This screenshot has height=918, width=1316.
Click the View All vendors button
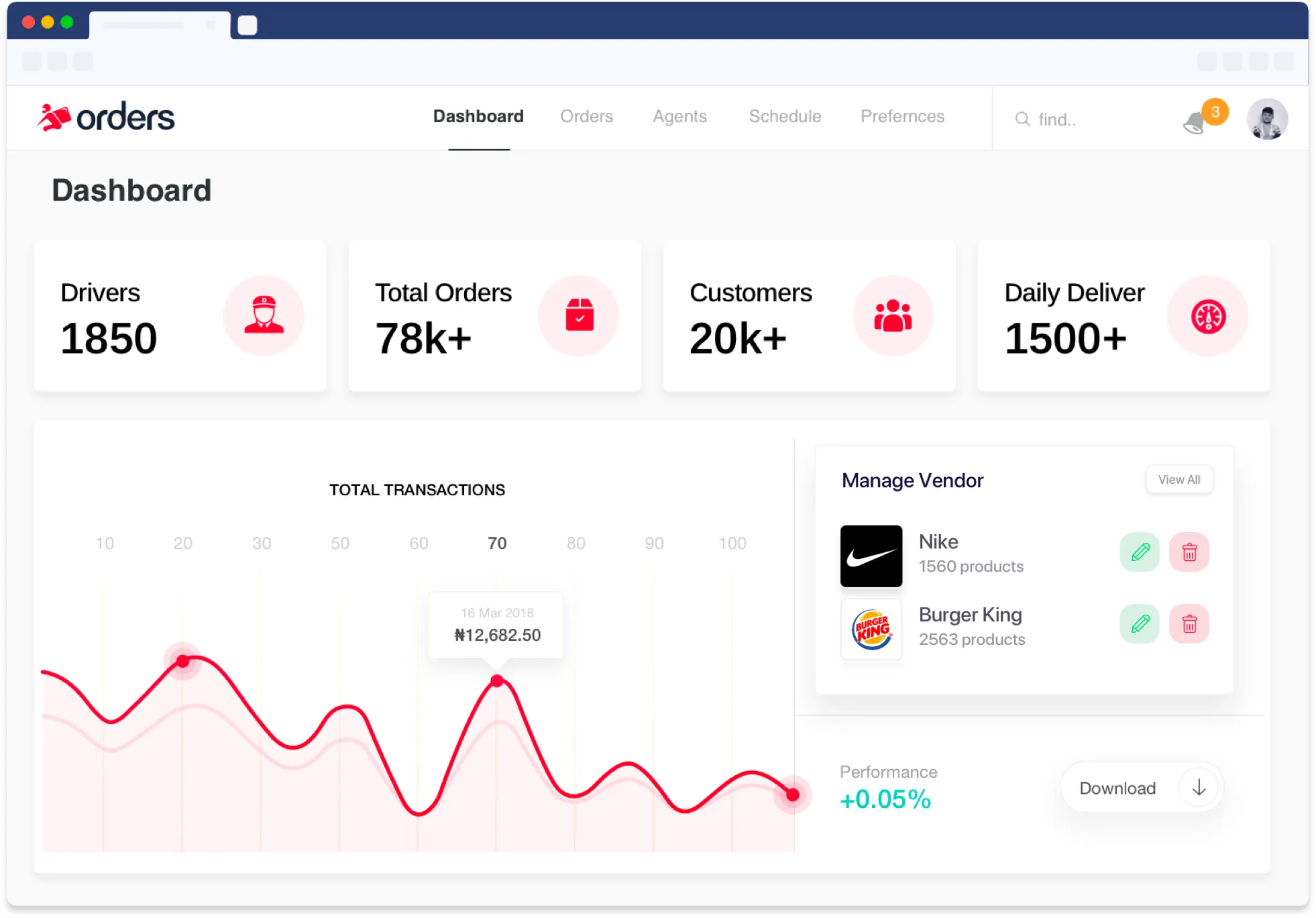1178,480
